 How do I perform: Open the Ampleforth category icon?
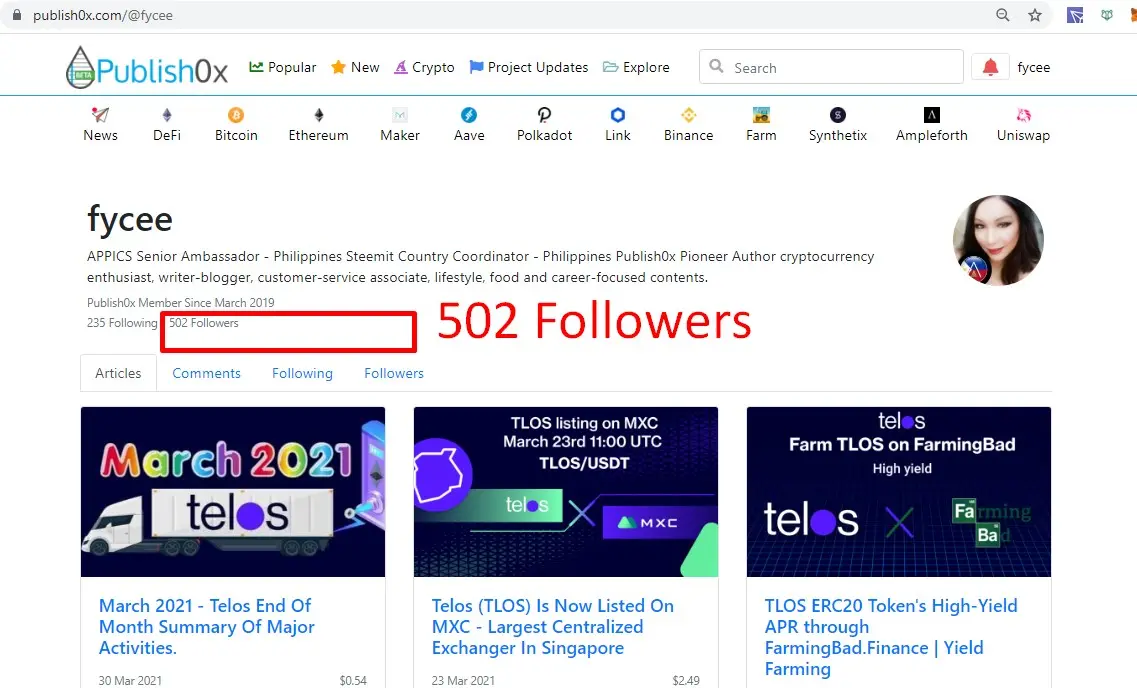932,115
